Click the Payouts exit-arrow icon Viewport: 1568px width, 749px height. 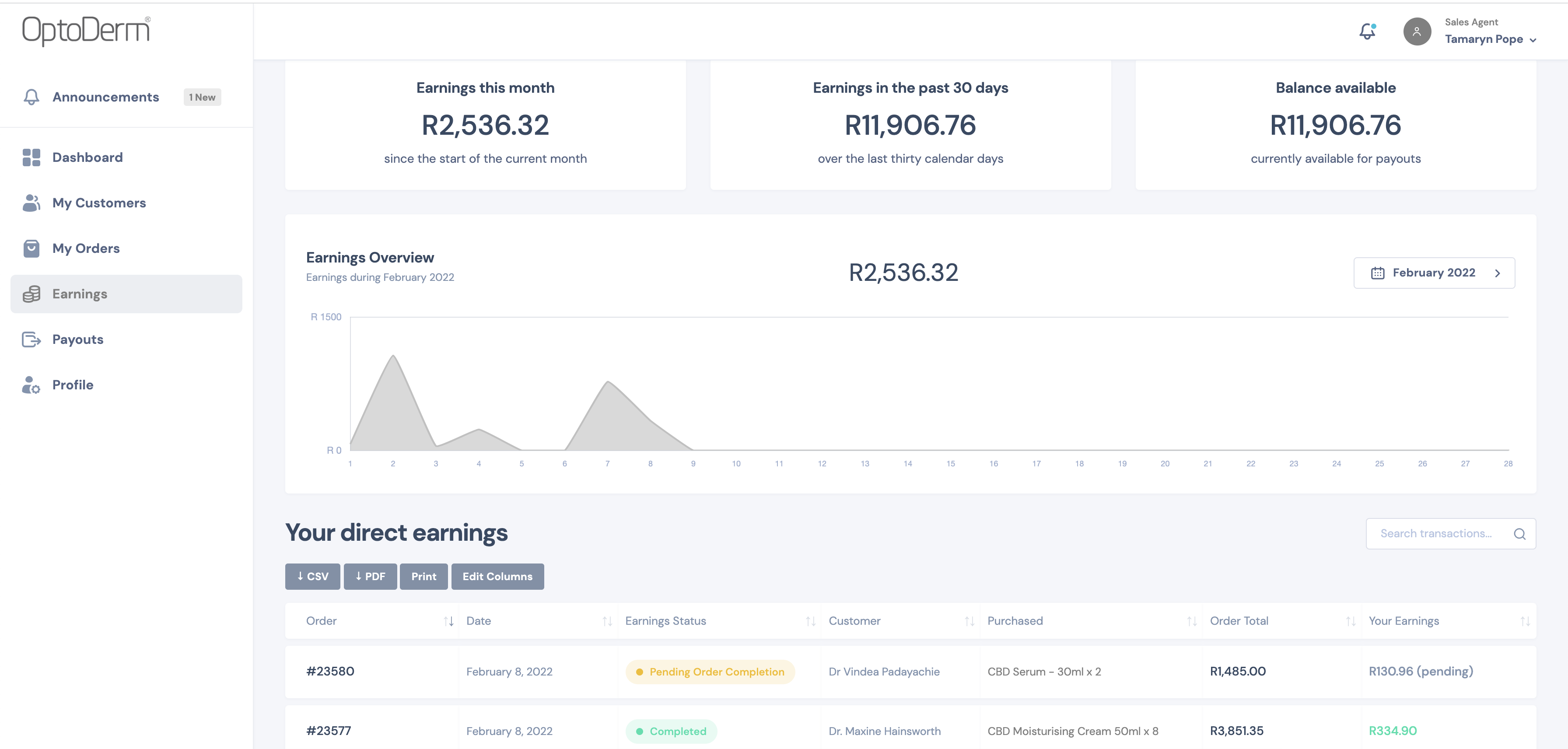coord(31,339)
